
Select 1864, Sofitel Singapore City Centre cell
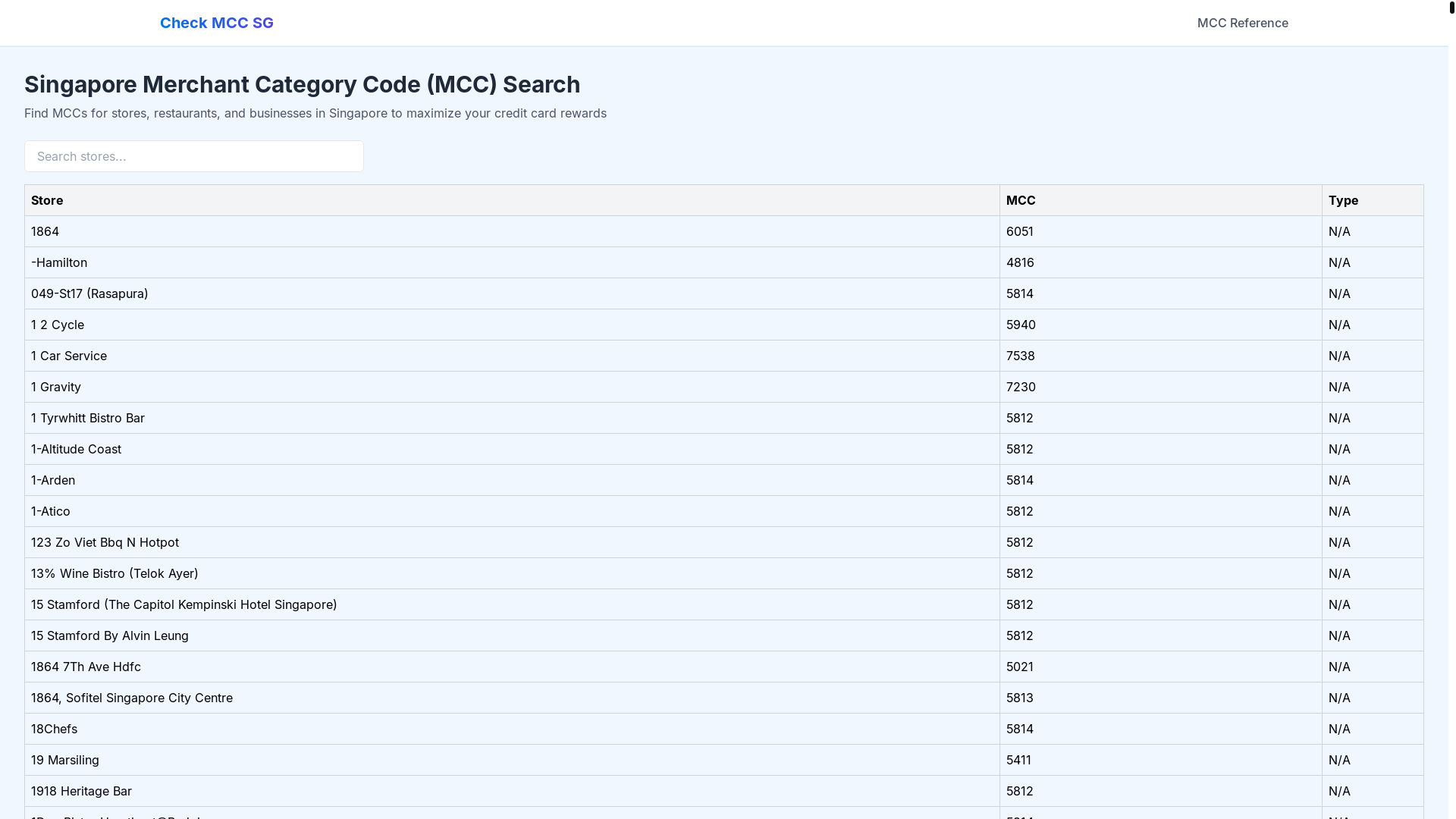click(x=512, y=698)
